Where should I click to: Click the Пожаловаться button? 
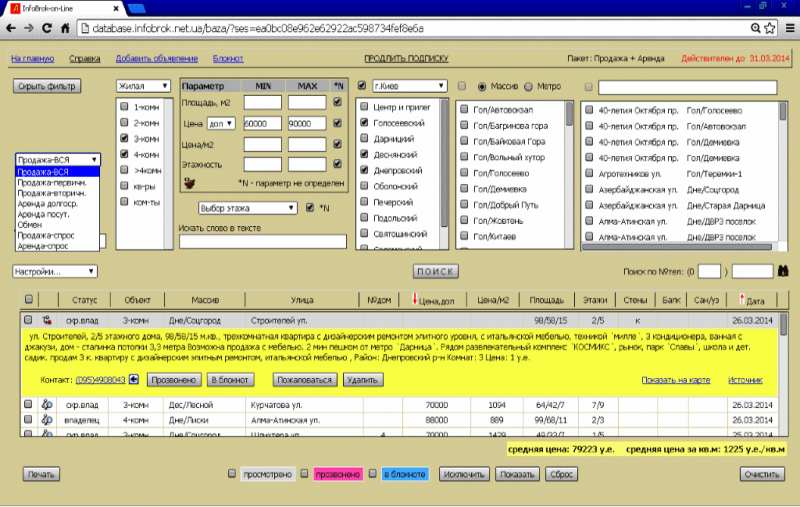tap(305, 379)
